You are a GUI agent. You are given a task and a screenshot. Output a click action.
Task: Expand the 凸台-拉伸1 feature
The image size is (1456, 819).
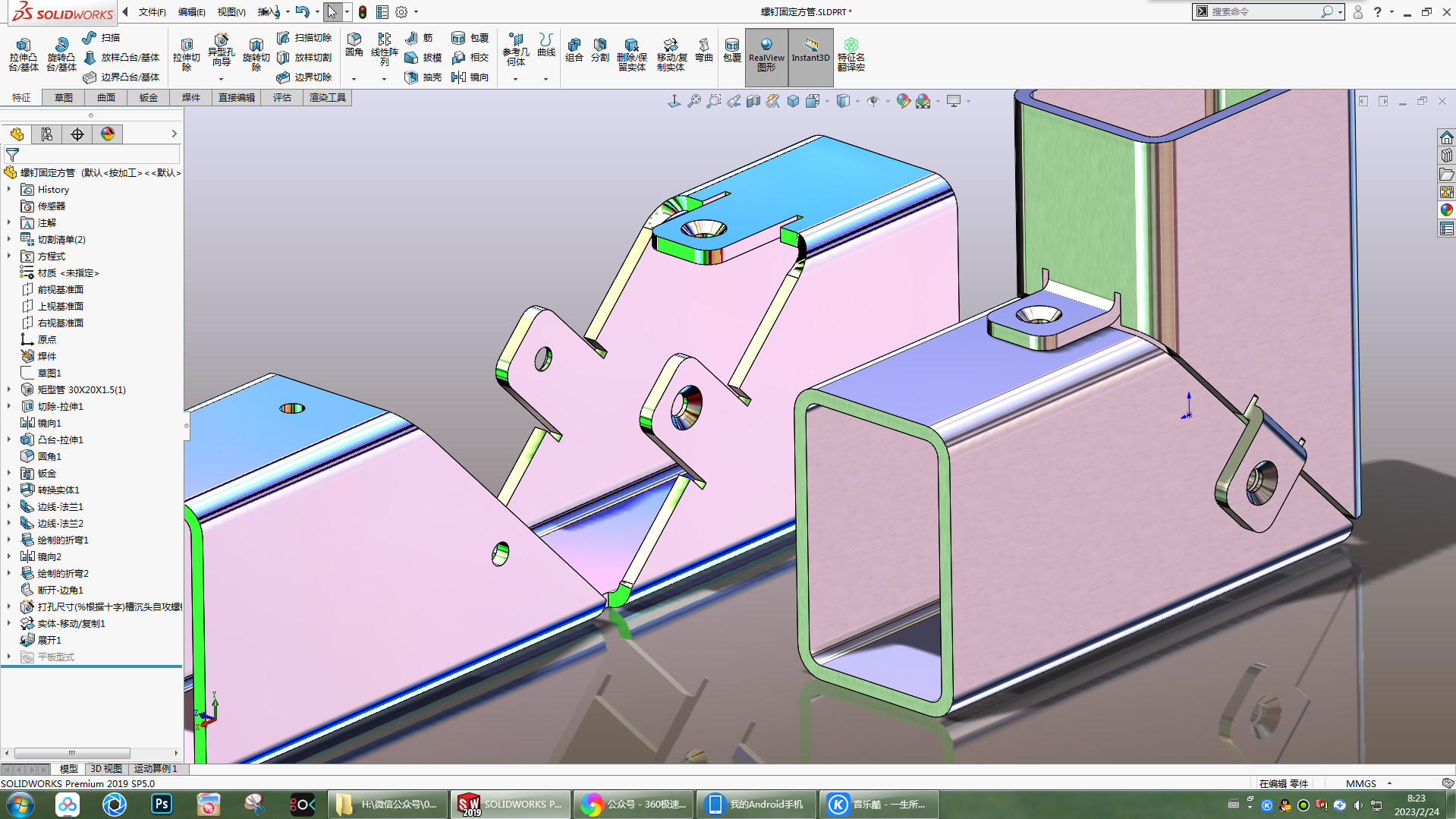pyautogui.click(x=9, y=440)
